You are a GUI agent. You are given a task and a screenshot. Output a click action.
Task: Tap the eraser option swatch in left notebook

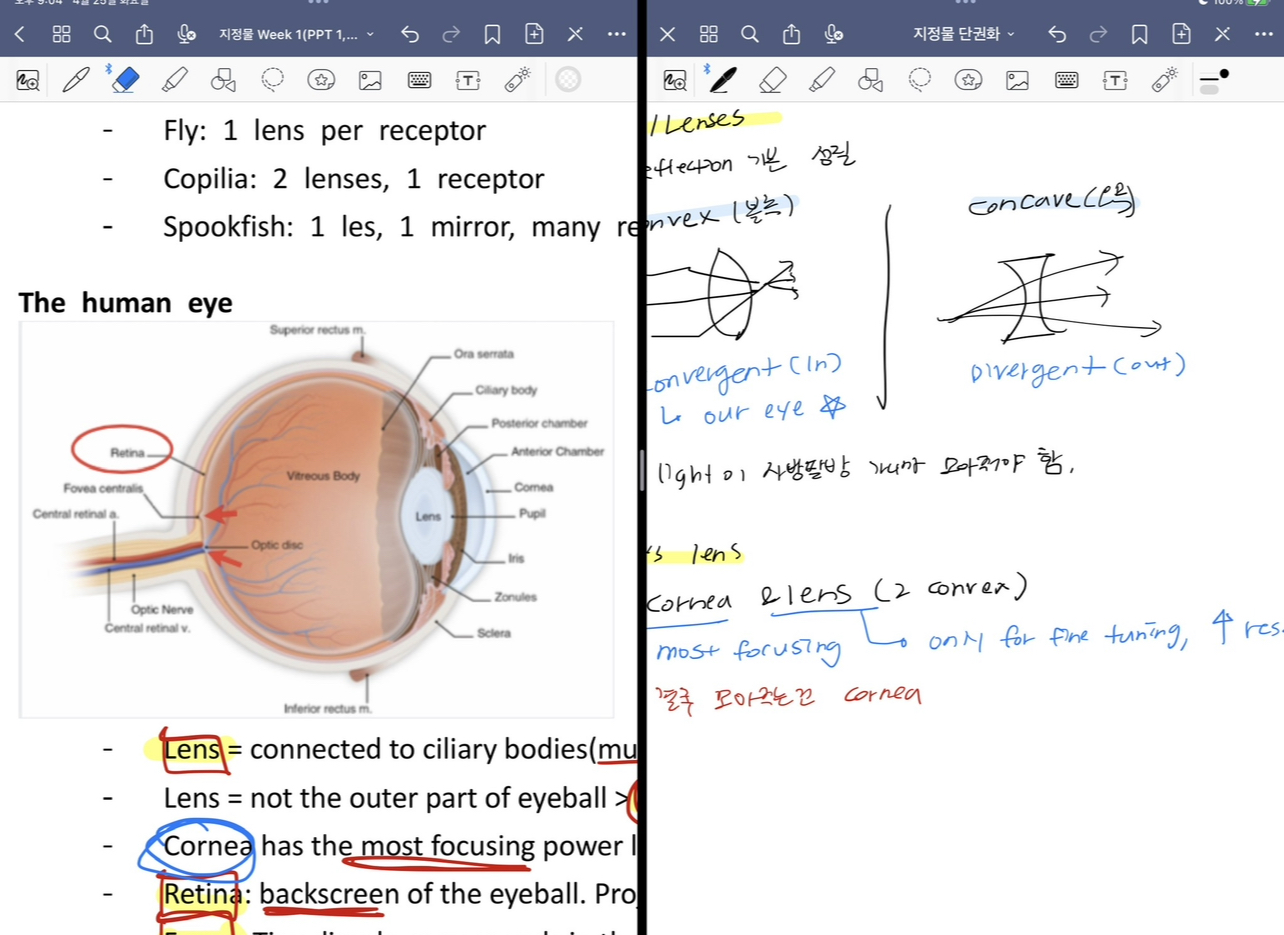[568, 80]
